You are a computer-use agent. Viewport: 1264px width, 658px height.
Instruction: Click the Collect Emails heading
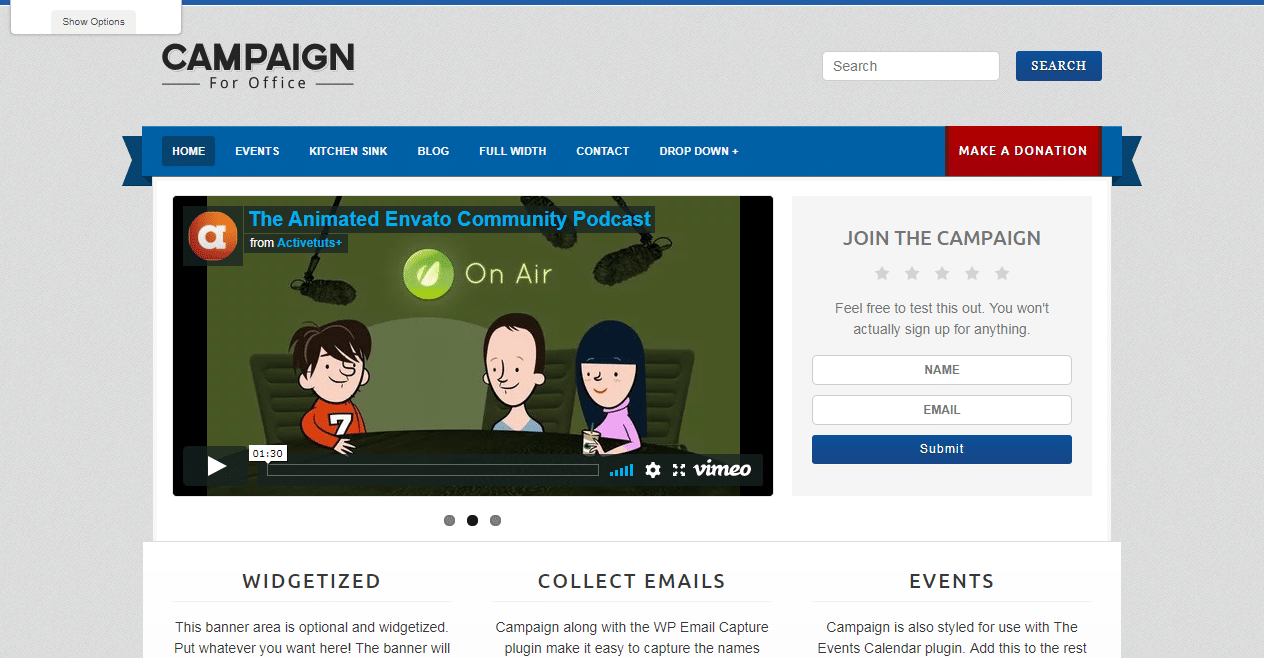(x=632, y=581)
